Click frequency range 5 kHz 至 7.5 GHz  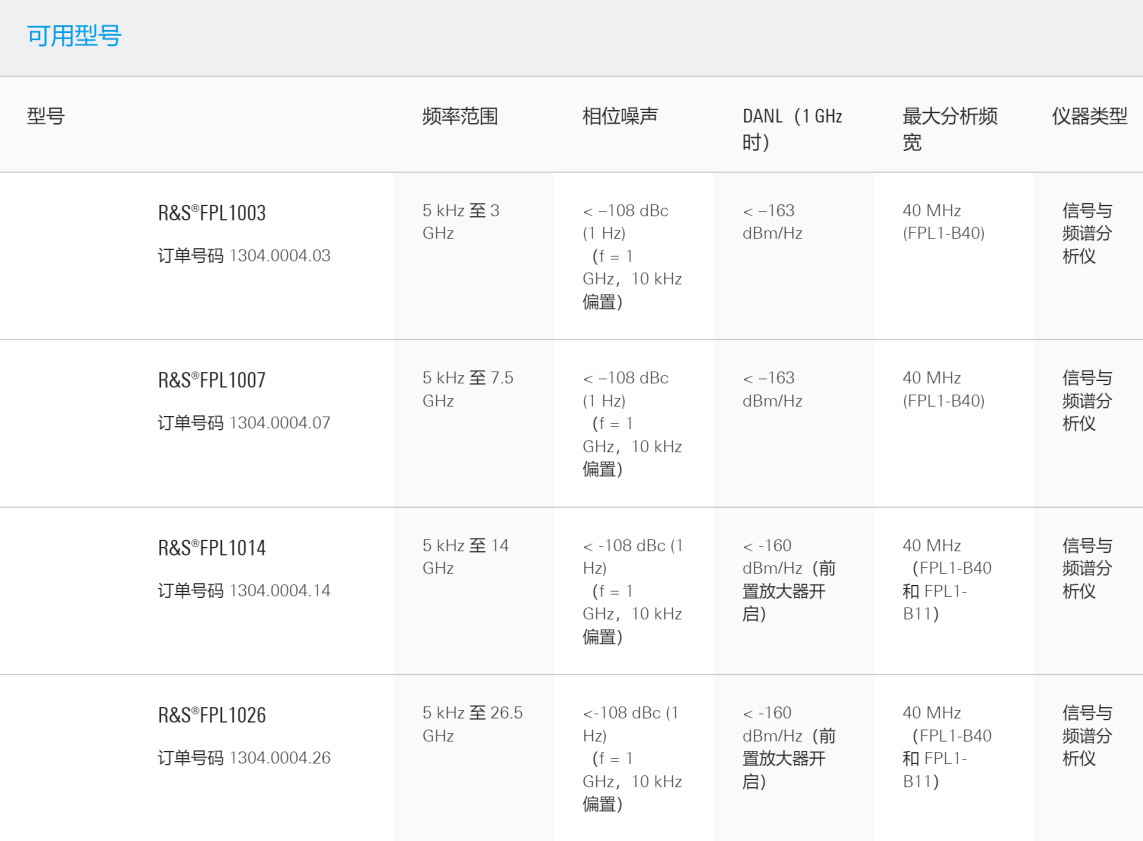coord(468,389)
